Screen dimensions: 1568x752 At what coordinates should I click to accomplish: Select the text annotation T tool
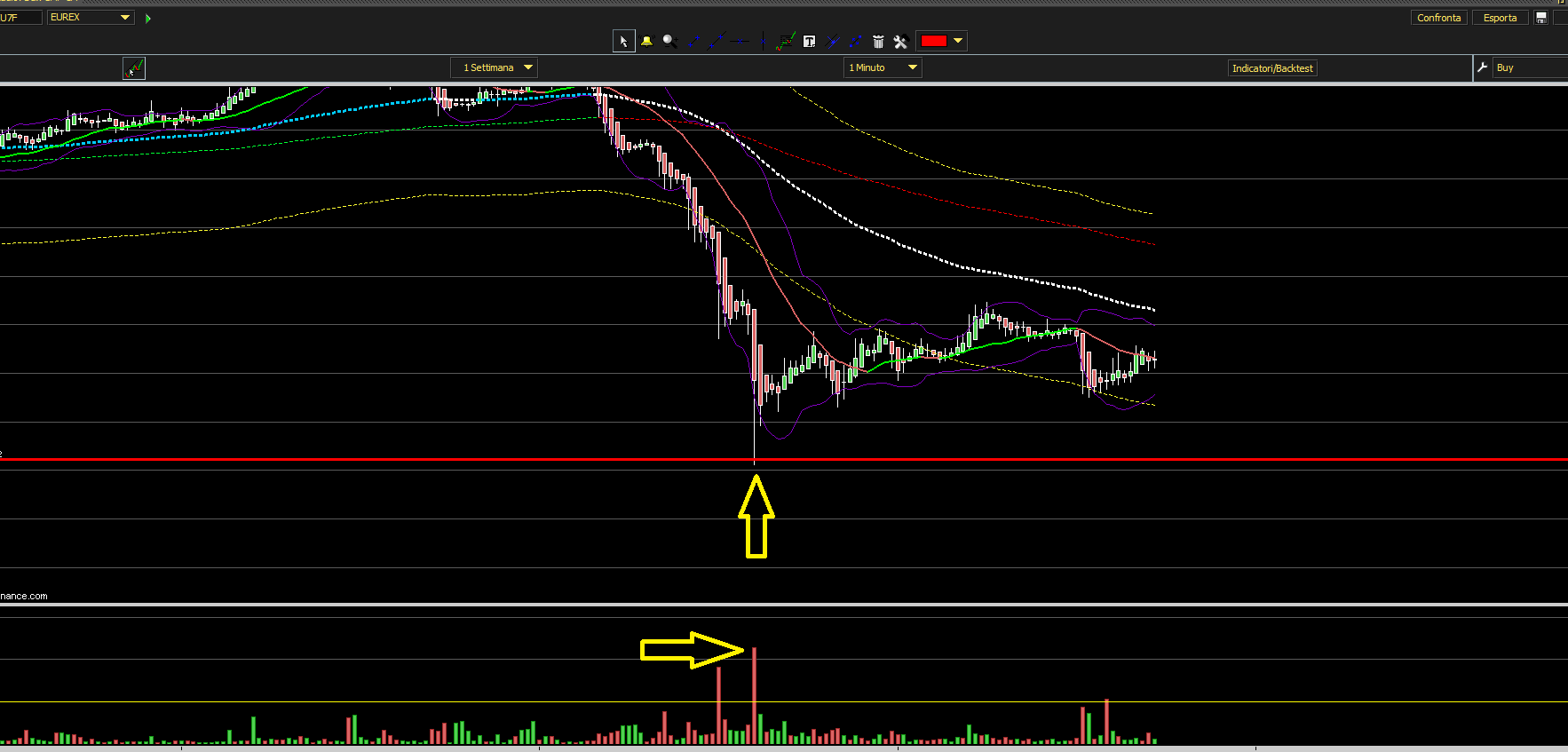coord(809,41)
